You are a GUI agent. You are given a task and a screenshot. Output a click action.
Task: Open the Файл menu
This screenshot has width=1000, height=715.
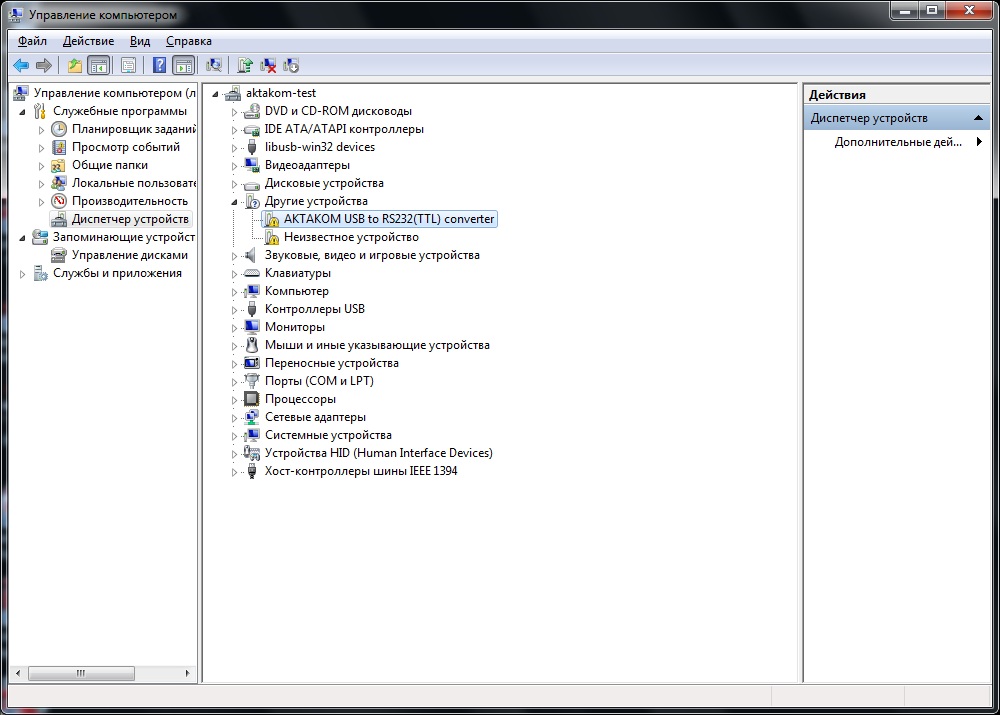pos(32,41)
